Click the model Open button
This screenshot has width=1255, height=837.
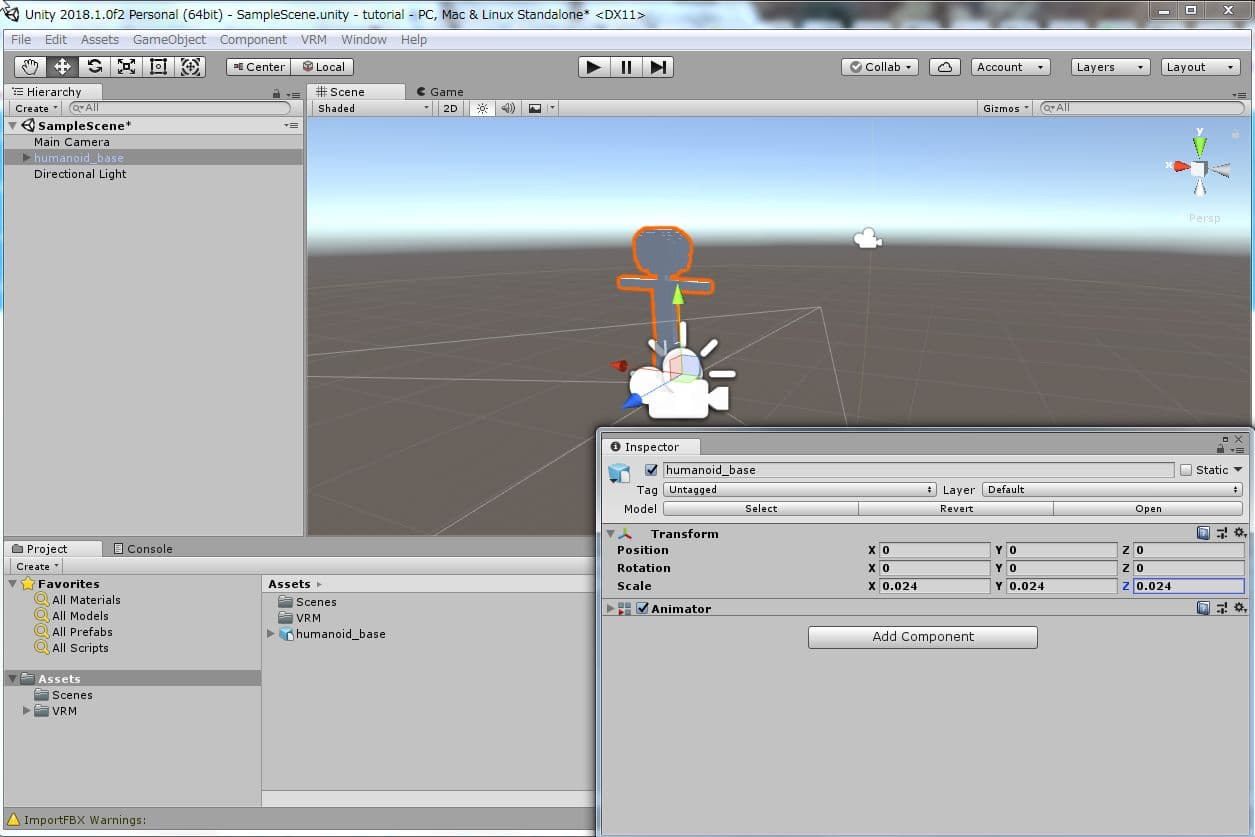point(1148,509)
